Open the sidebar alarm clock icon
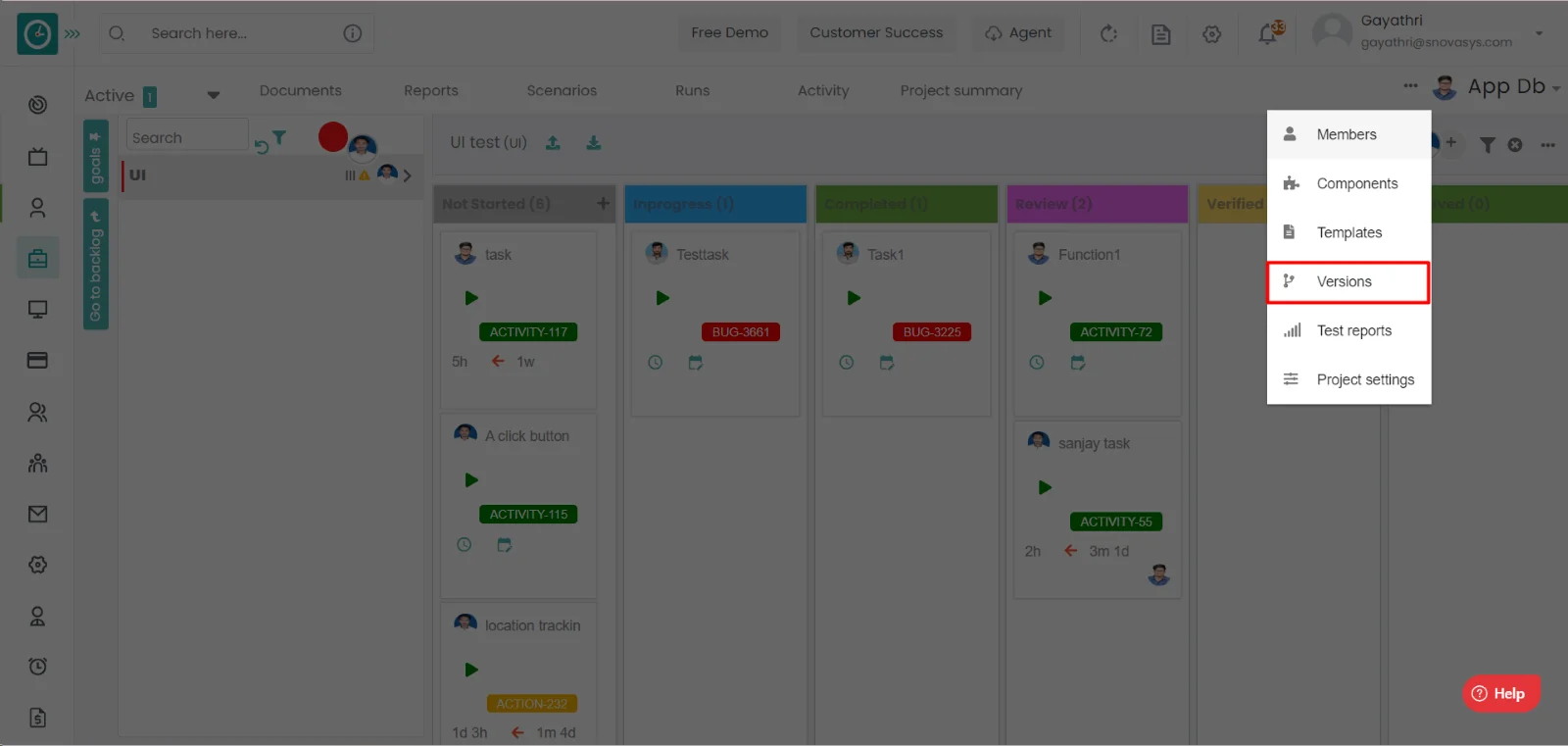This screenshot has width=1568, height=746. pos(37,667)
